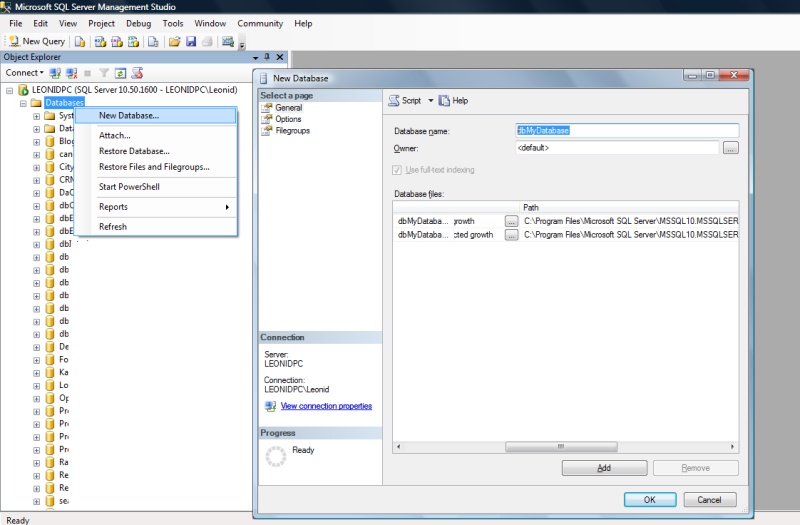Choose Refresh from the context menu
The height and width of the screenshot is (525, 800).
156,227
